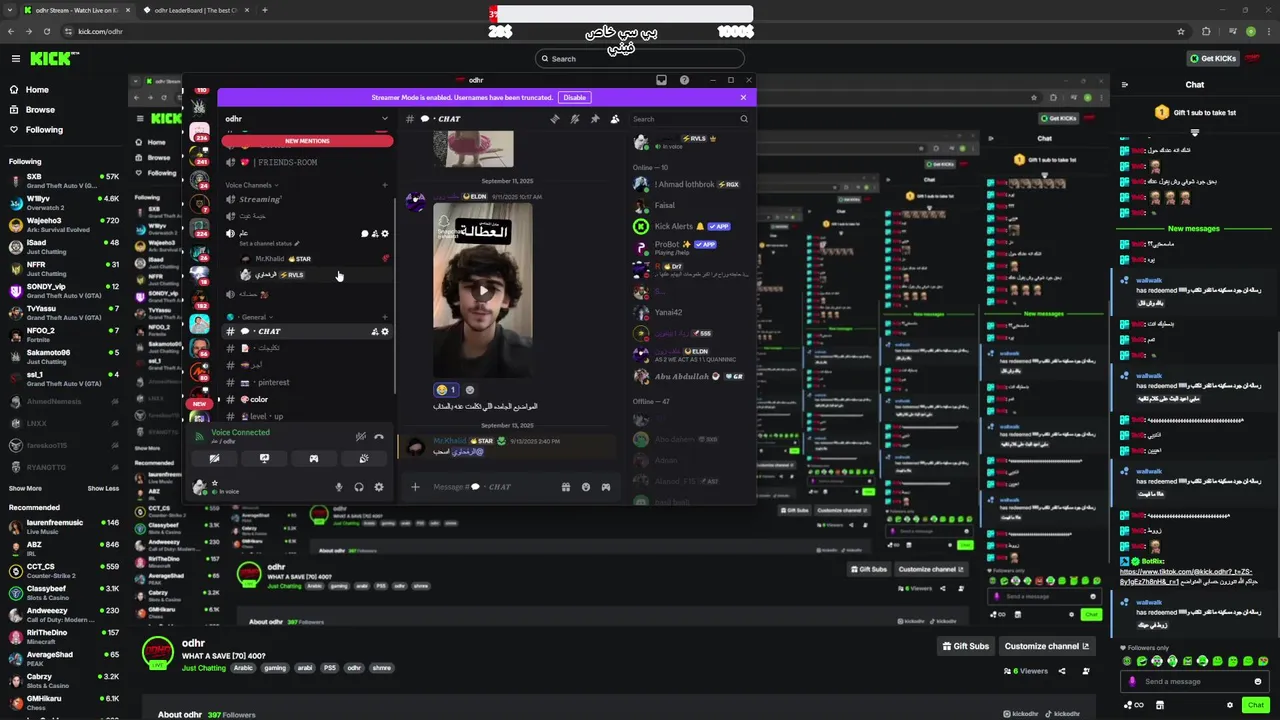Add attachment with the plus icon
1280x720 pixels.
tap(415, 487)
